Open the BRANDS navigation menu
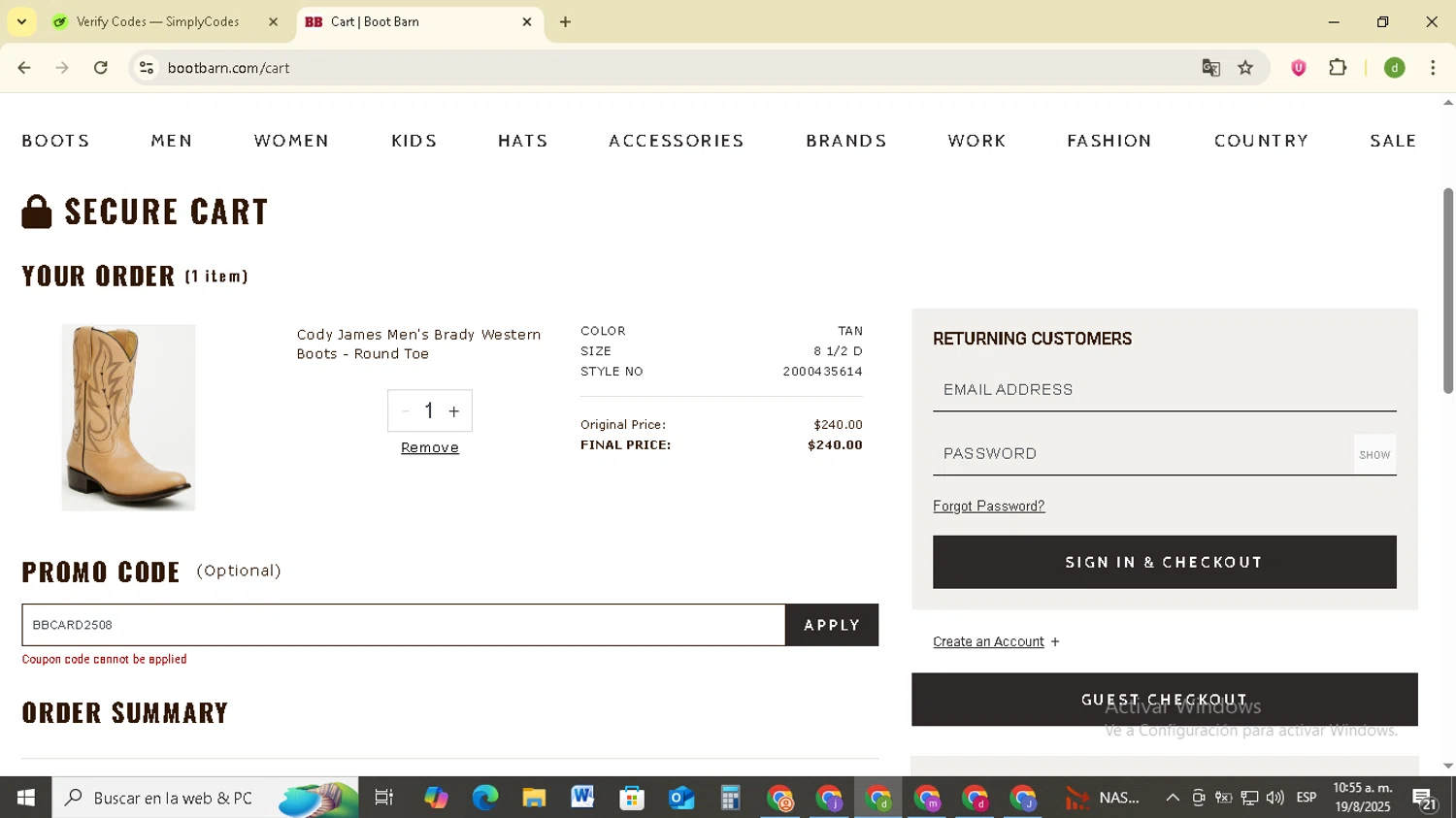This screenshot has height=818, width=1456. point(846,141)
